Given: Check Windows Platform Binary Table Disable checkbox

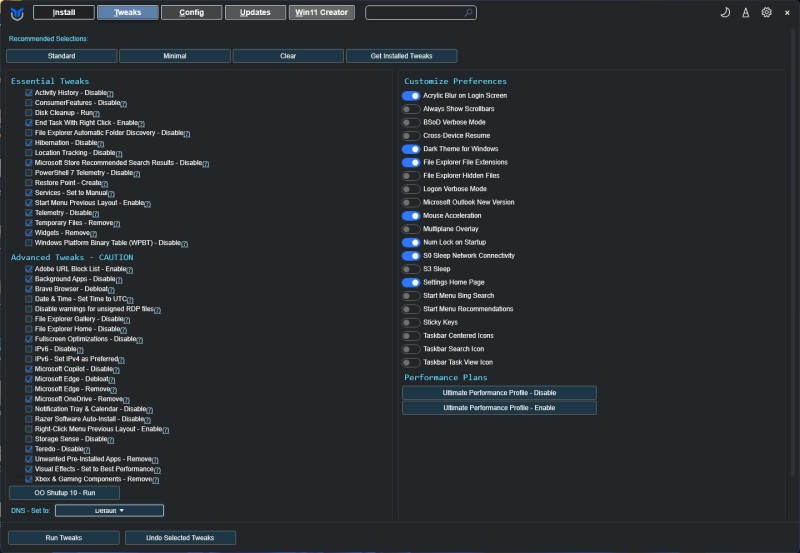Looking at the screenshot, I should pos(29,243).
